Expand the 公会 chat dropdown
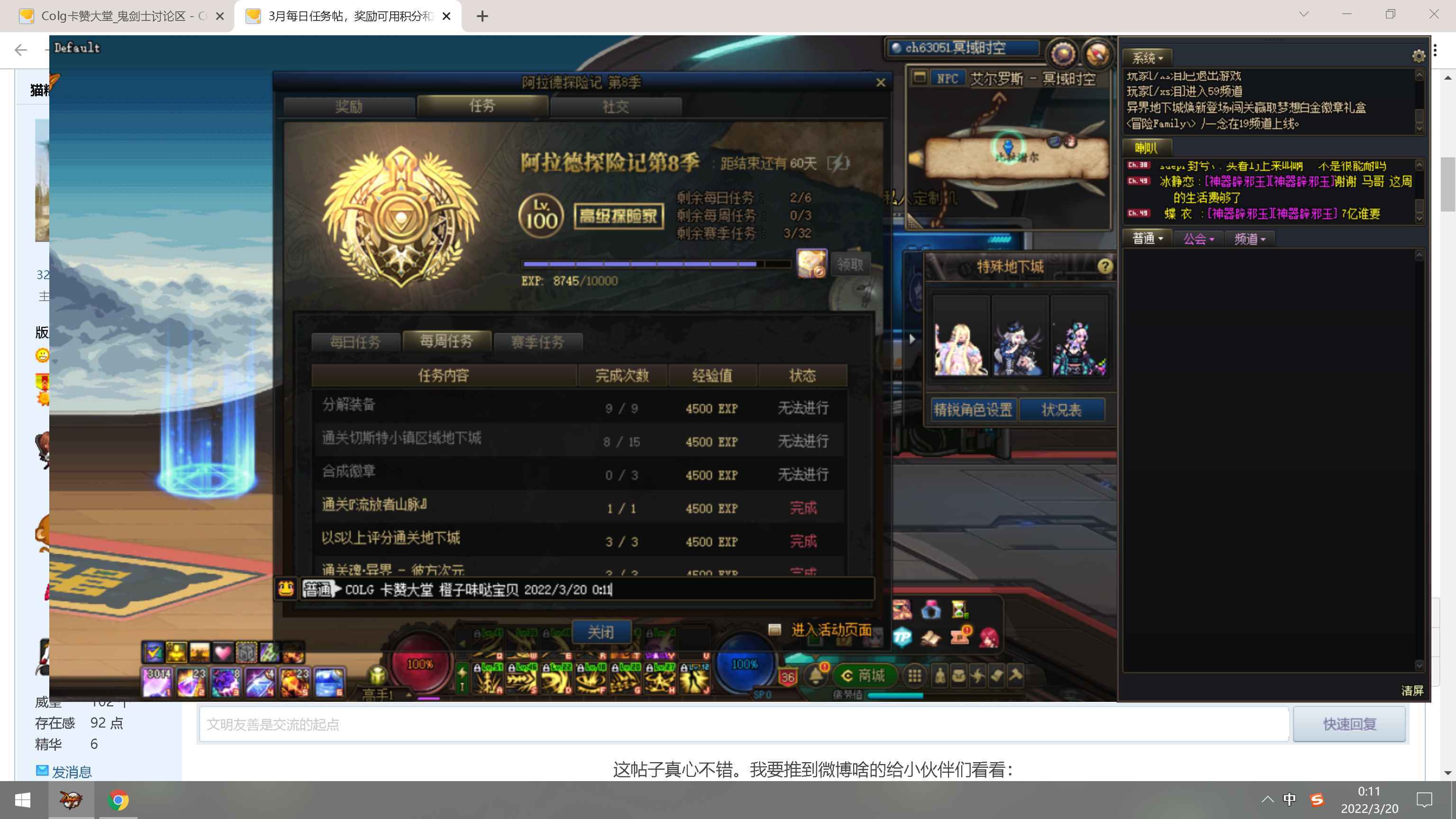The height and width of the screenshot is (819, 1456). (x=1199, y=238)
